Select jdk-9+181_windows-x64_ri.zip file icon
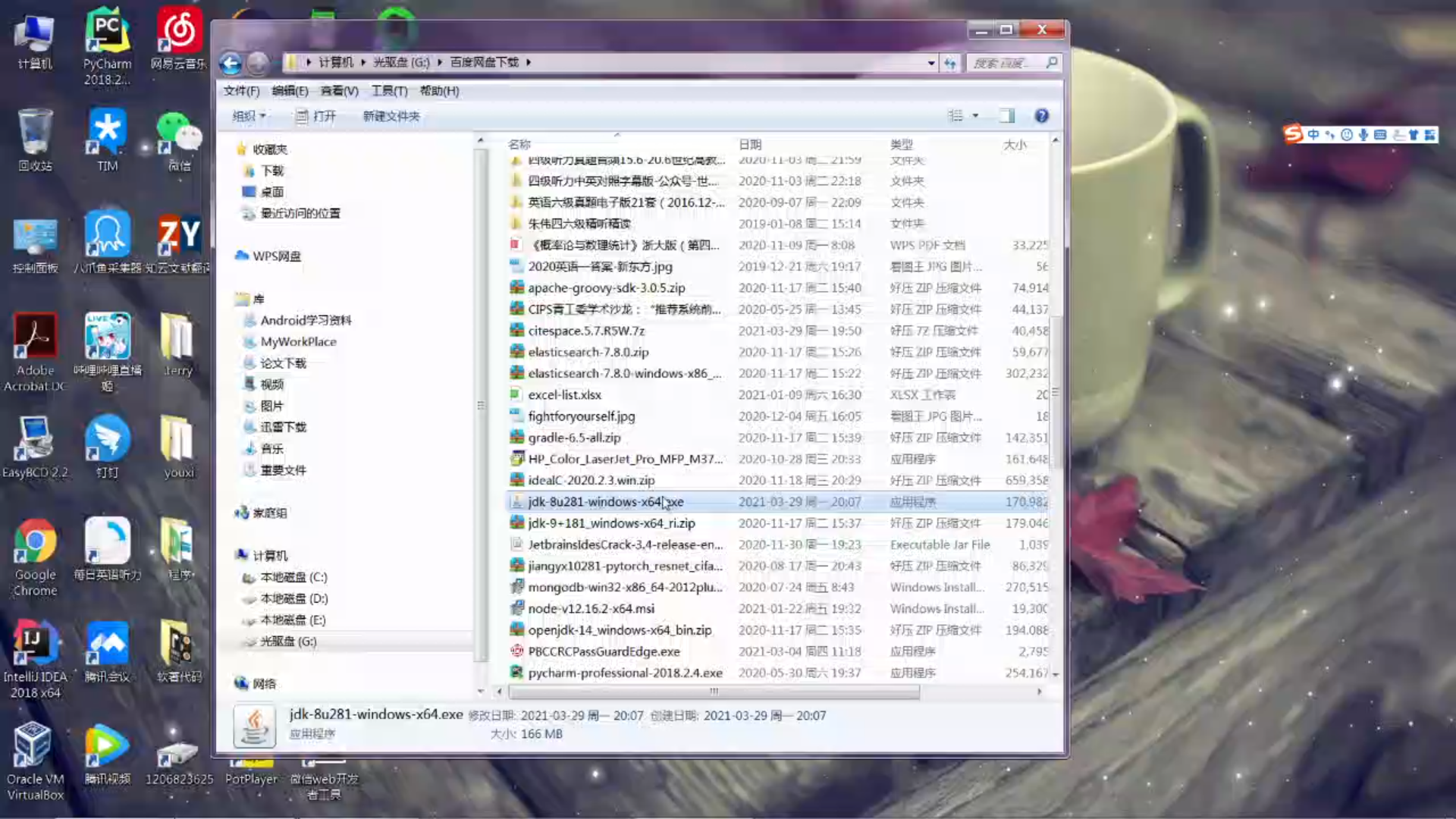This screenshot has width=1456, height=819. 517,523
